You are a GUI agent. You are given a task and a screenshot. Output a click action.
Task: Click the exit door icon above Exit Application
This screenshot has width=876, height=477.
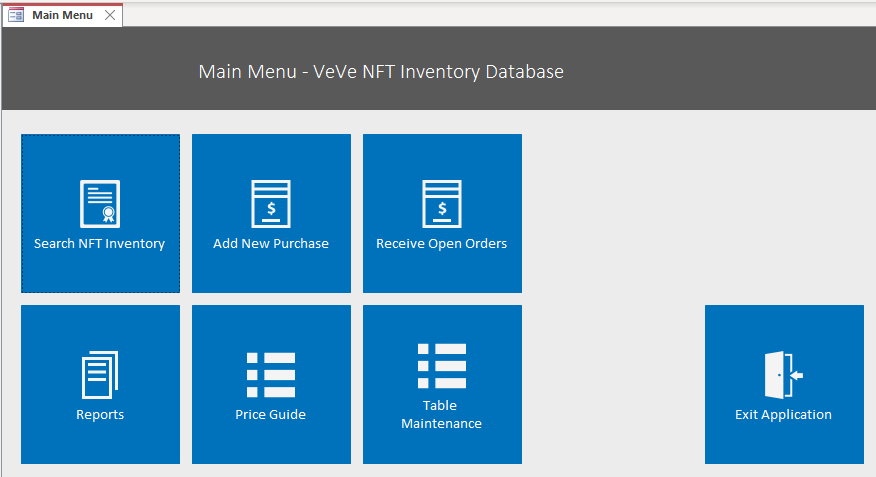pos(784,375)
